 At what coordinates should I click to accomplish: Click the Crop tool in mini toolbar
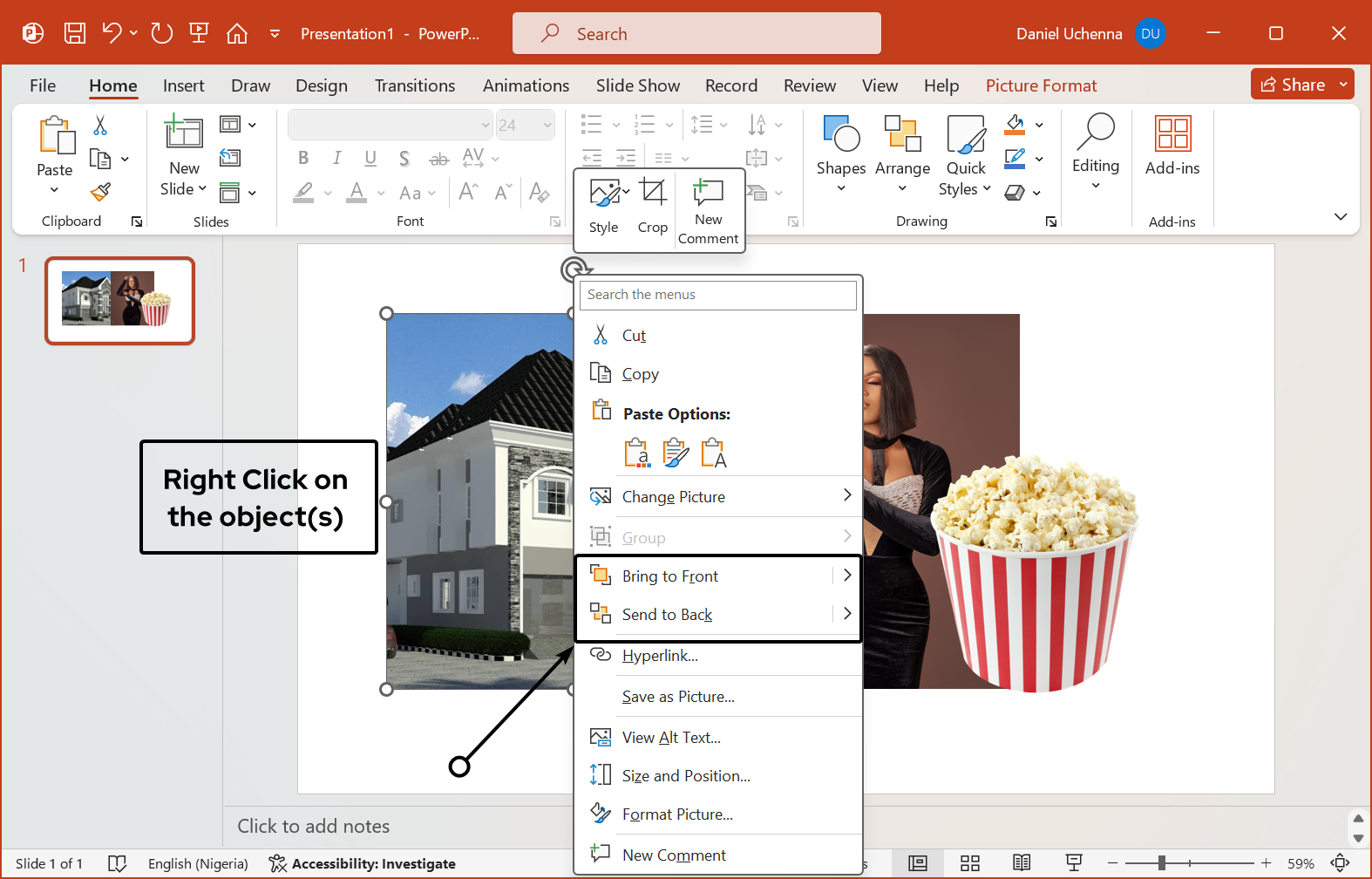[x=652, y=206]
